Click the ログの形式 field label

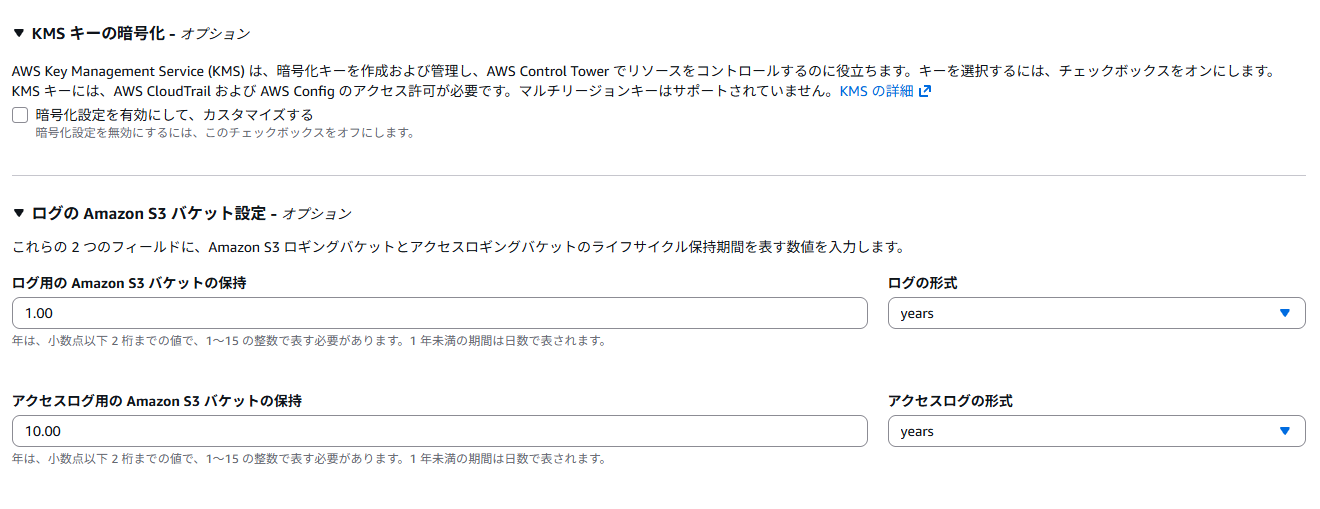922,283
